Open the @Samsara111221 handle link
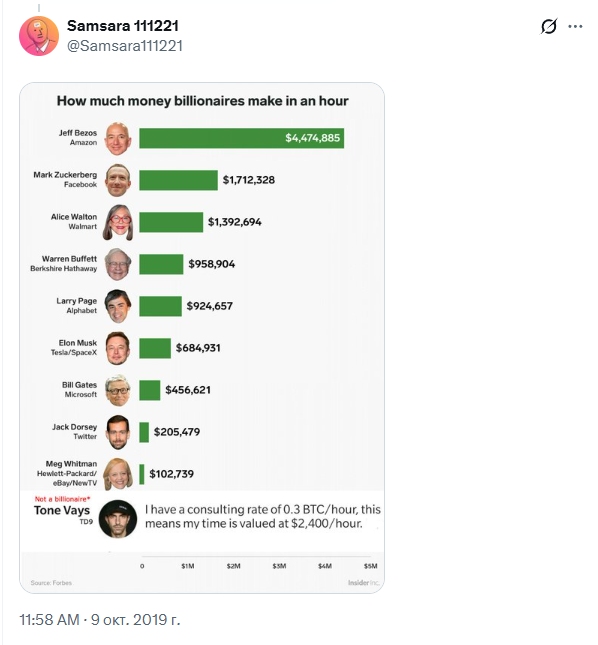598x645 pixels. (x=125, y=46)
